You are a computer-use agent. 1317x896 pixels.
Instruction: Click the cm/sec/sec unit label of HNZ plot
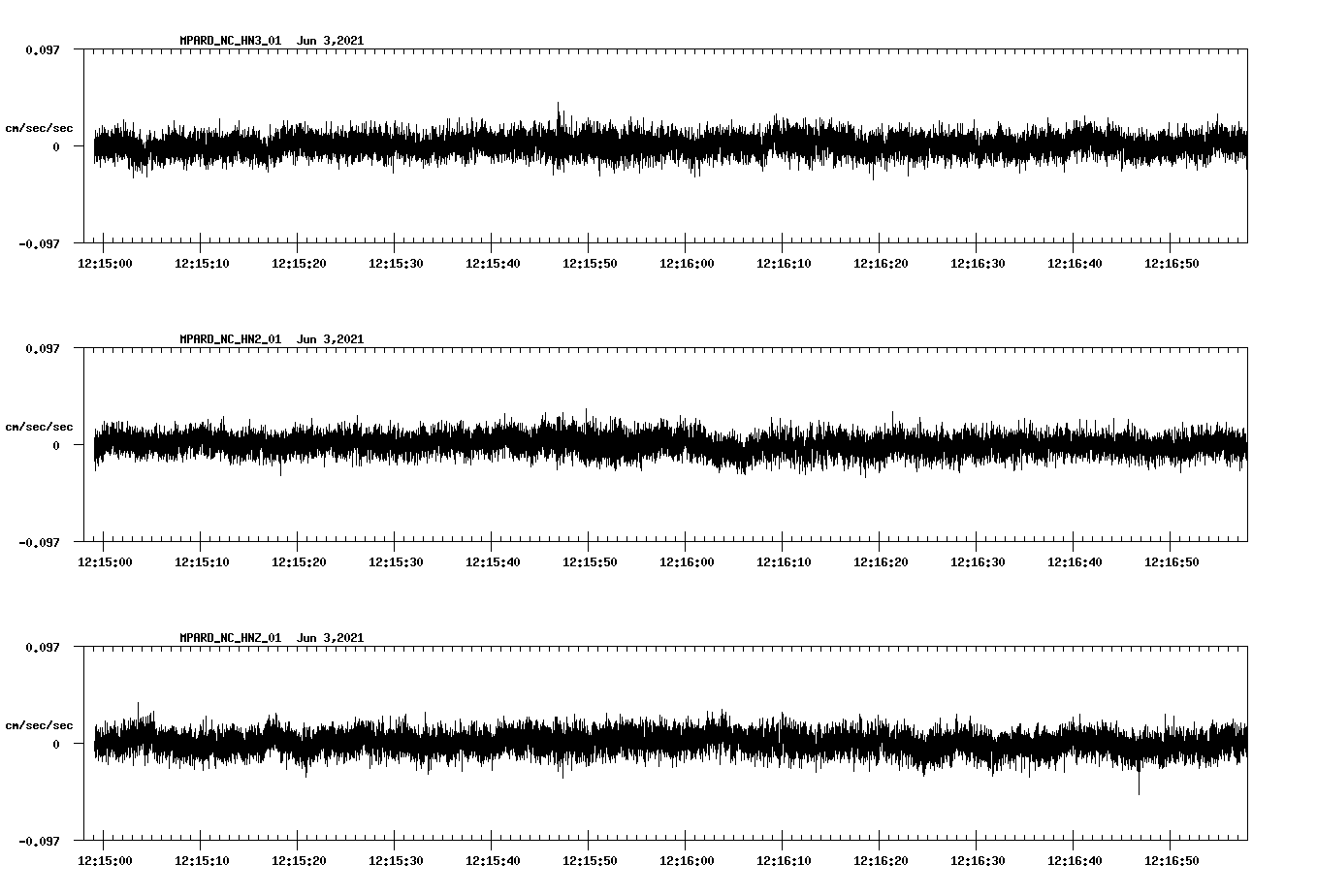(39, 725)
